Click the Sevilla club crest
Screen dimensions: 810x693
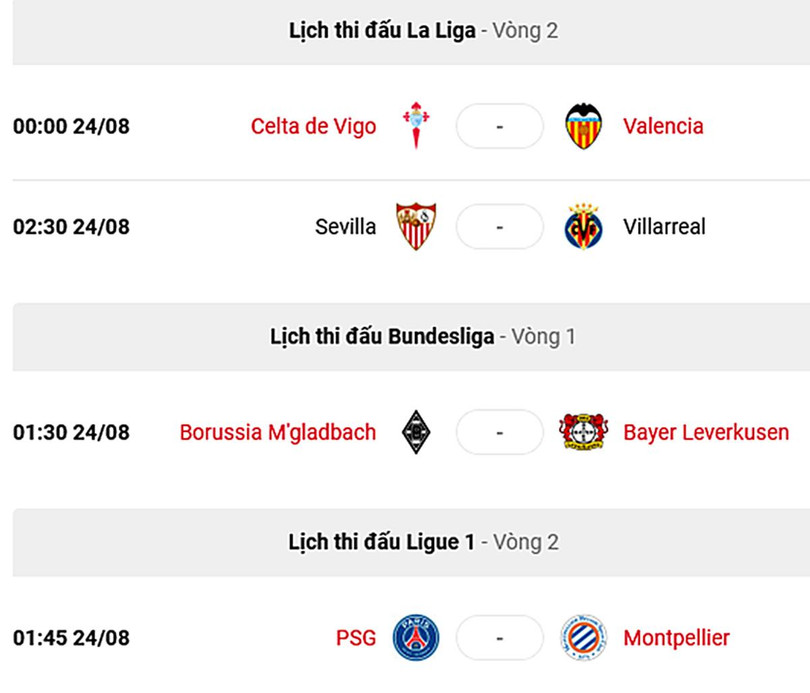pyautogui.click(x=416, y=227)
